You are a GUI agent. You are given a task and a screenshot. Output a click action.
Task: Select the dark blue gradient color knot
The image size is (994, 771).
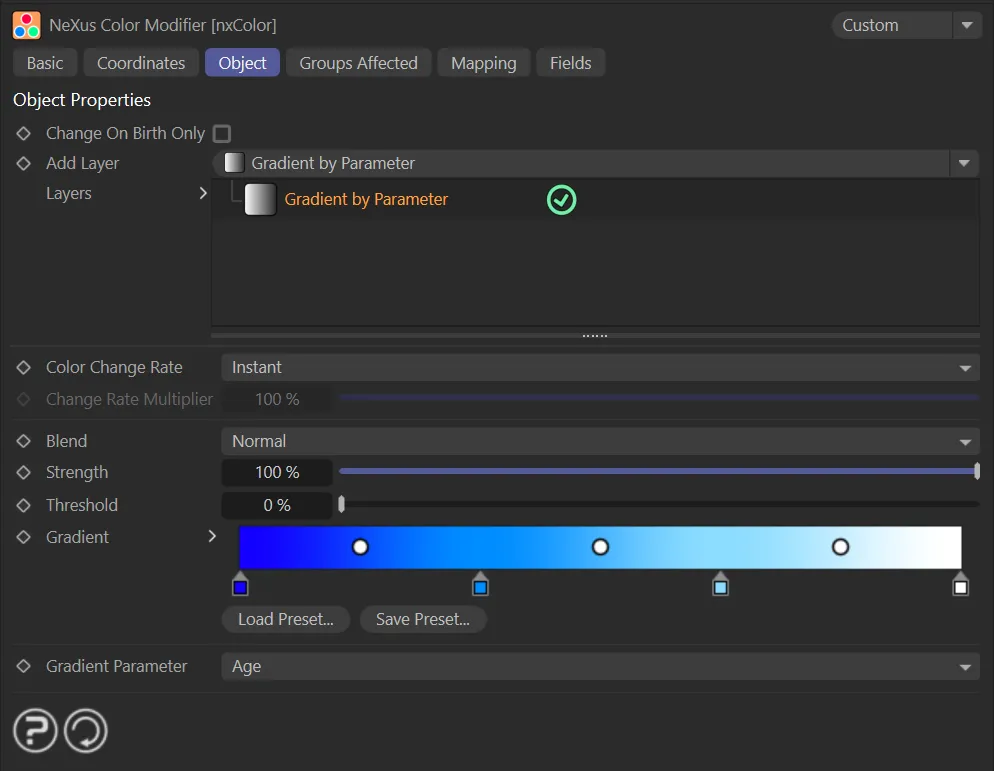240,585
